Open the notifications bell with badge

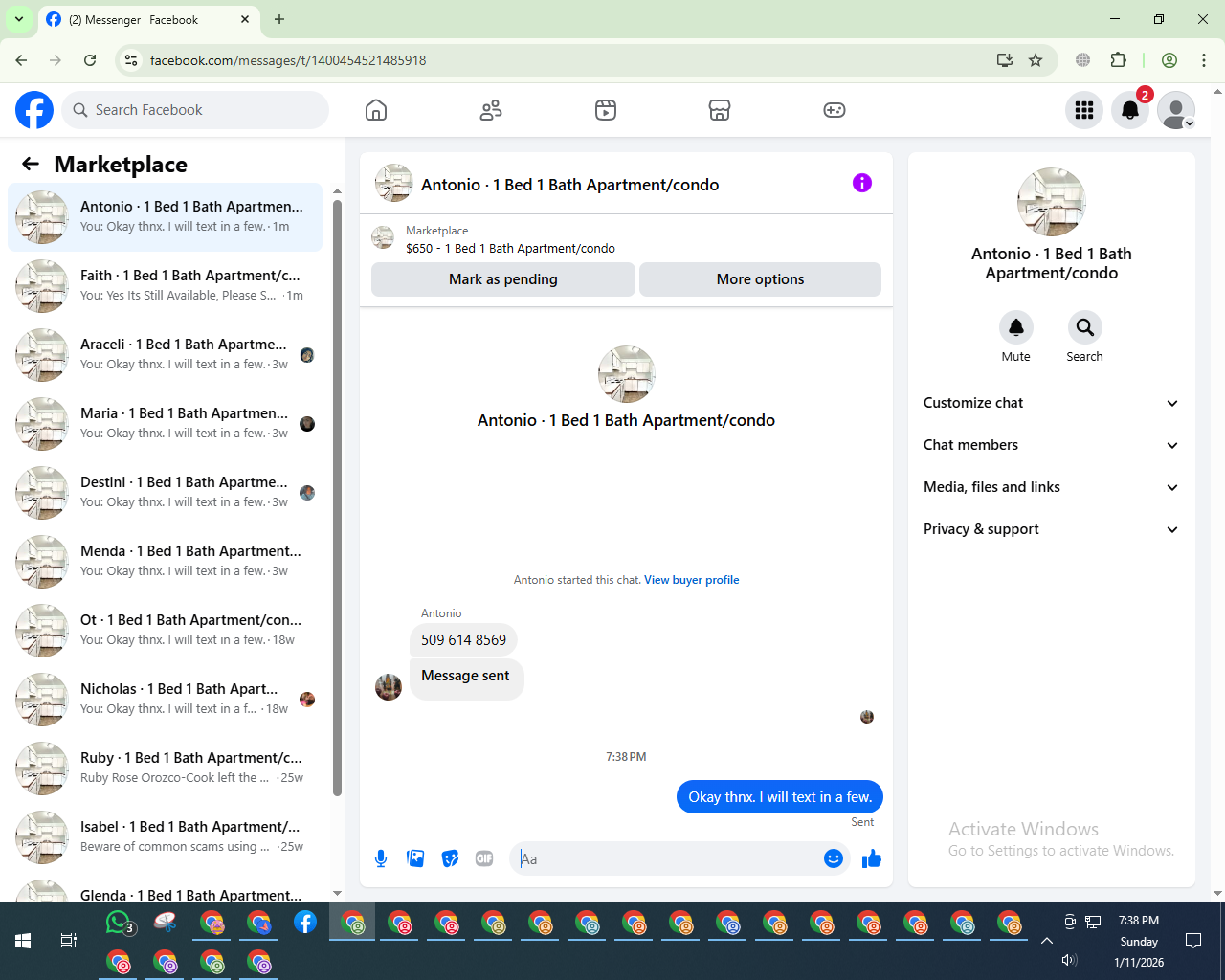[1130, 110]
